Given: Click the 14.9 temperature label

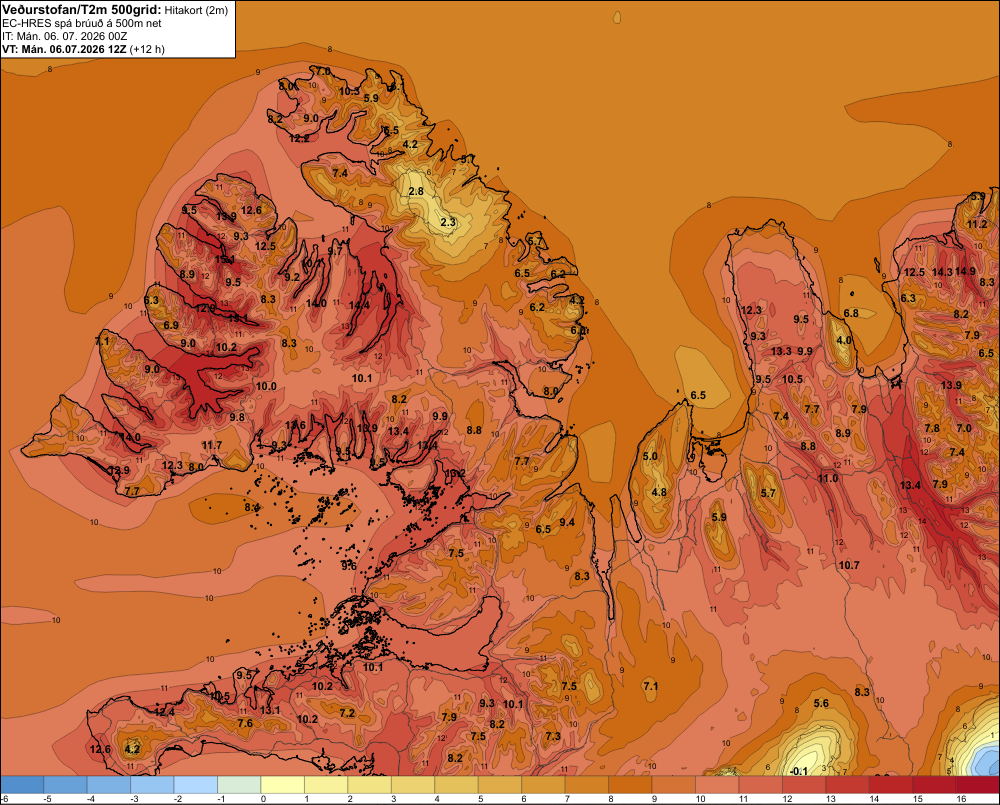Looking at the screenshot, I should coord(966,271).
